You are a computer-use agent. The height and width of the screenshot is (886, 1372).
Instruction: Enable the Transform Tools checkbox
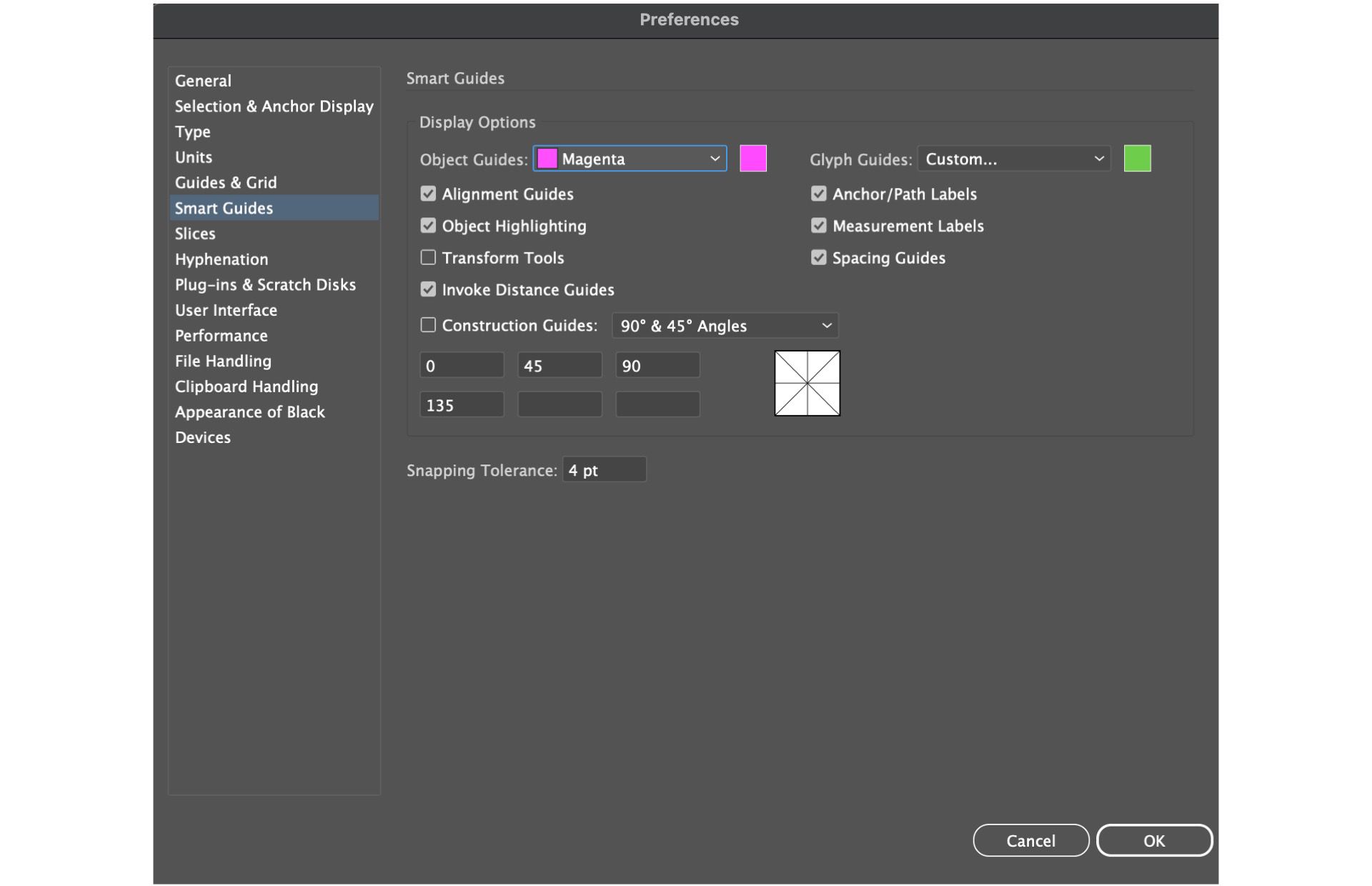tap(428, 257)
